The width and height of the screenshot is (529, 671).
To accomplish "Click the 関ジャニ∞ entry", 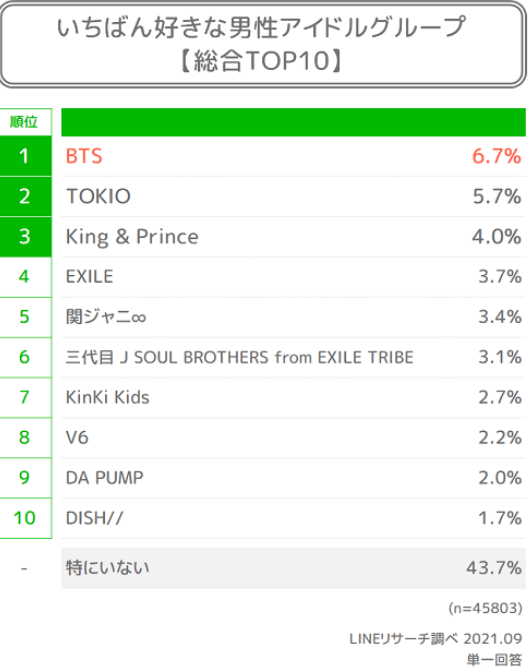I will tap(106, 317).
